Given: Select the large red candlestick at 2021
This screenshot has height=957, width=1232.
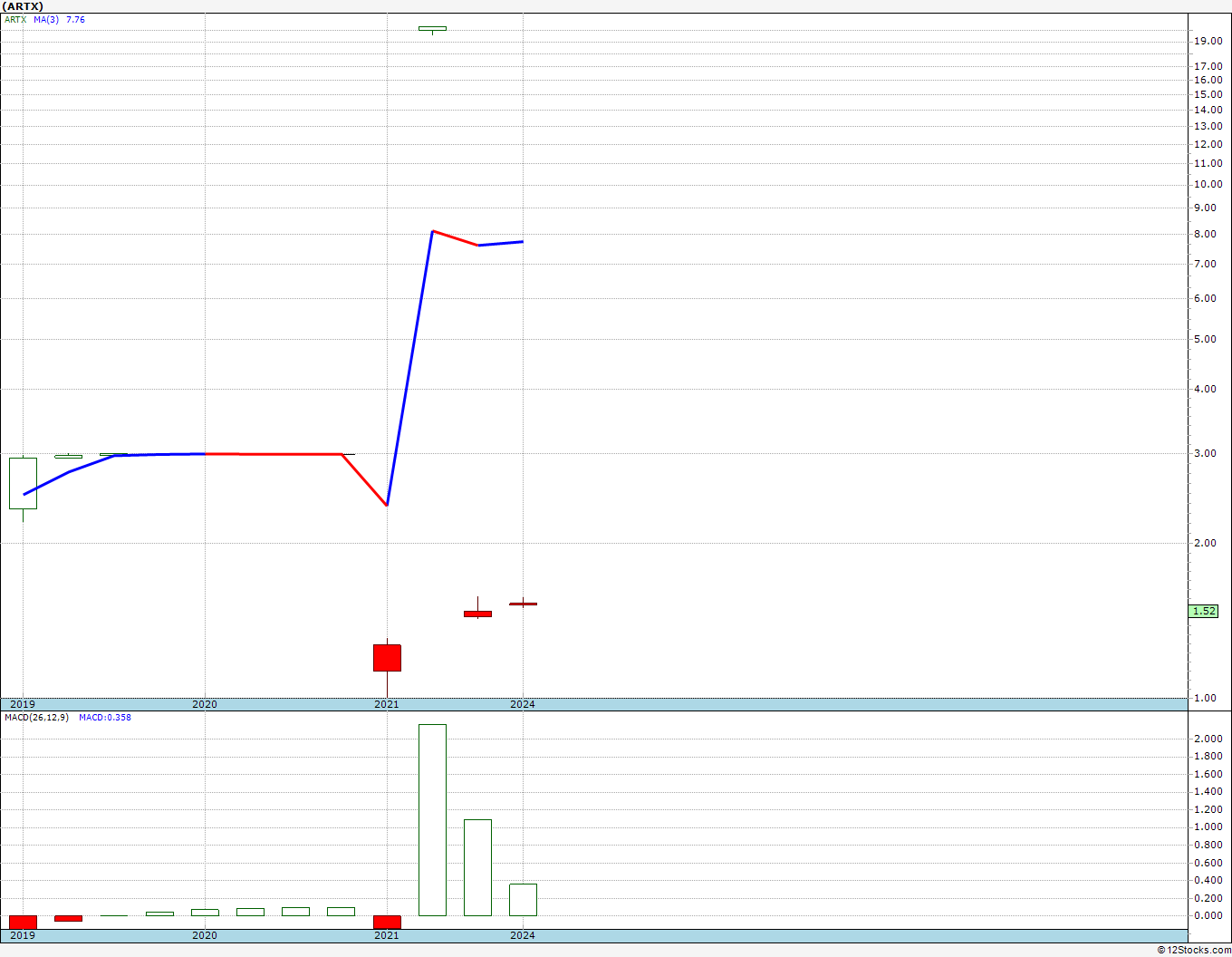Looking at the screenshot, I should [x=387, y=658].
